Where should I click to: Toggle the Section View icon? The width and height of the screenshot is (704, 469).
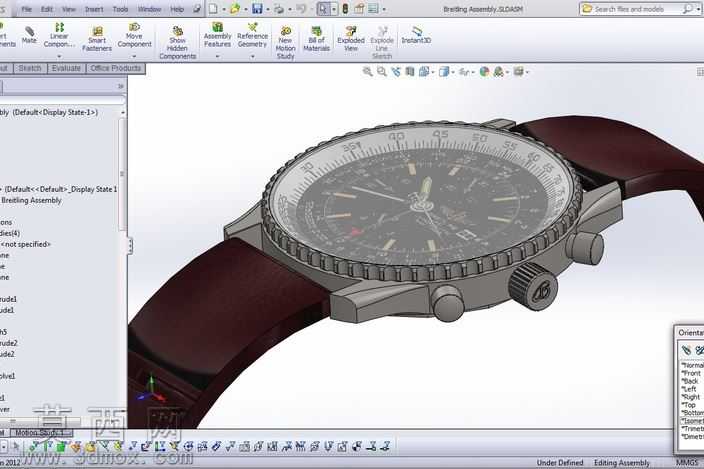point(409,72)
